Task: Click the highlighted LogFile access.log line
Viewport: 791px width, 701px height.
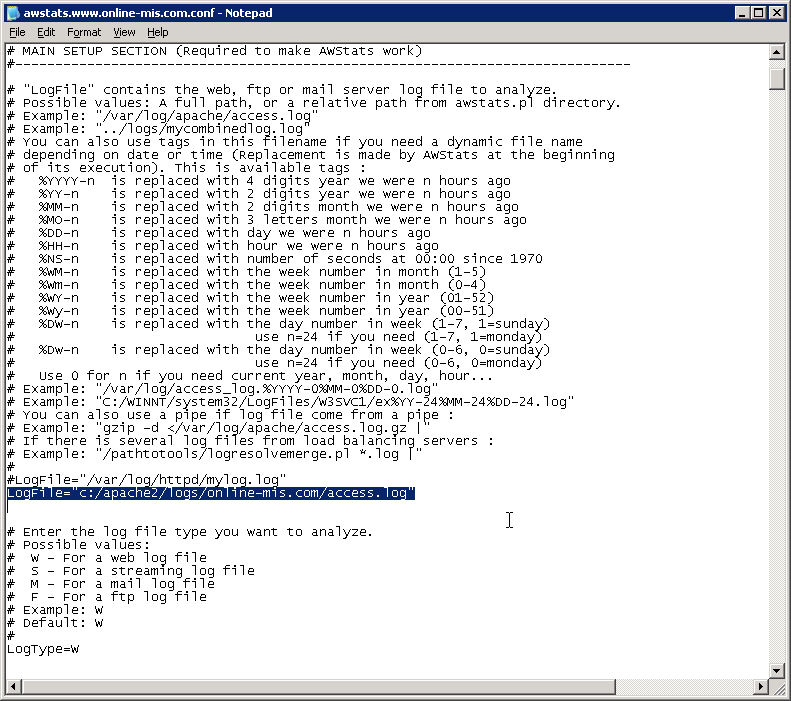Action: point(210,493)
